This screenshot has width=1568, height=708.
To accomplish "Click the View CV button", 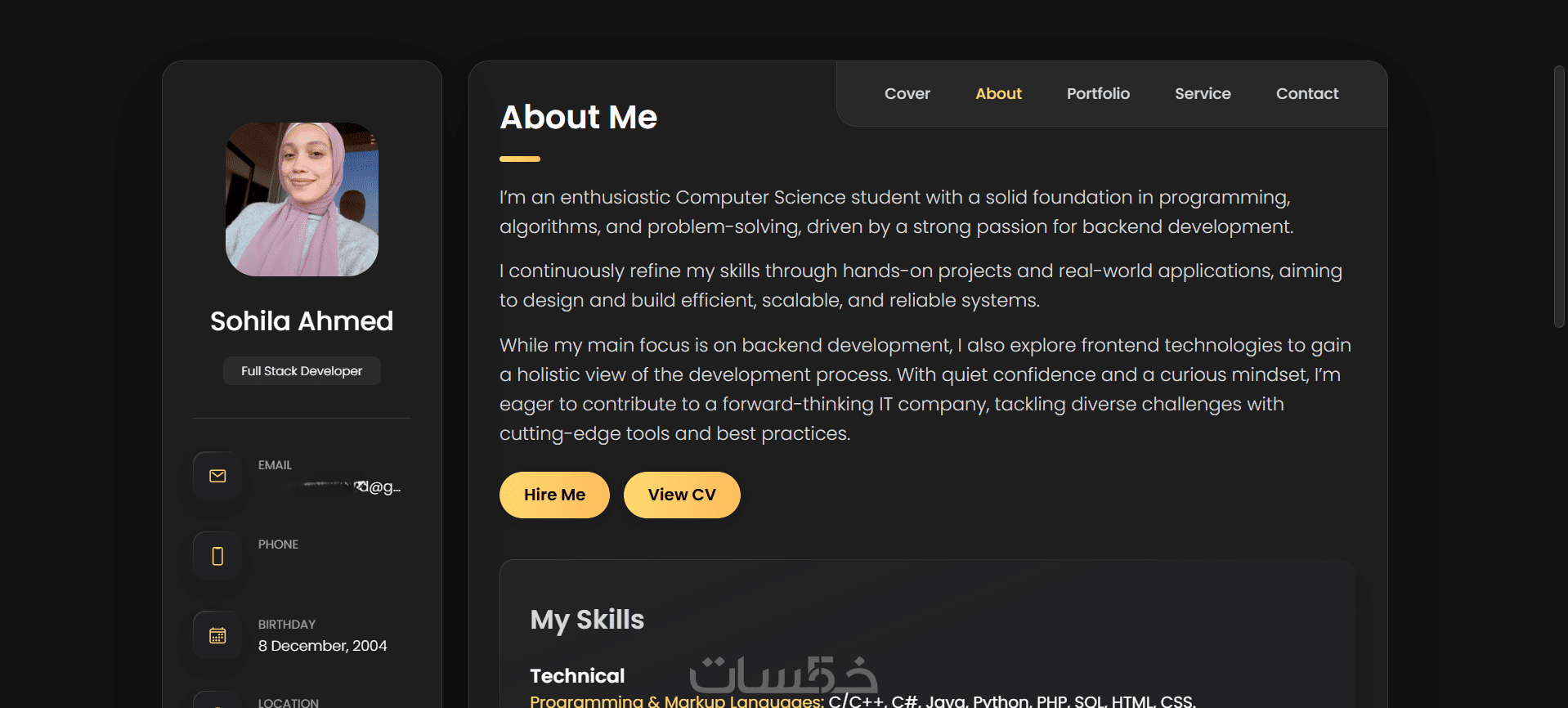I will tap(682, 495).
